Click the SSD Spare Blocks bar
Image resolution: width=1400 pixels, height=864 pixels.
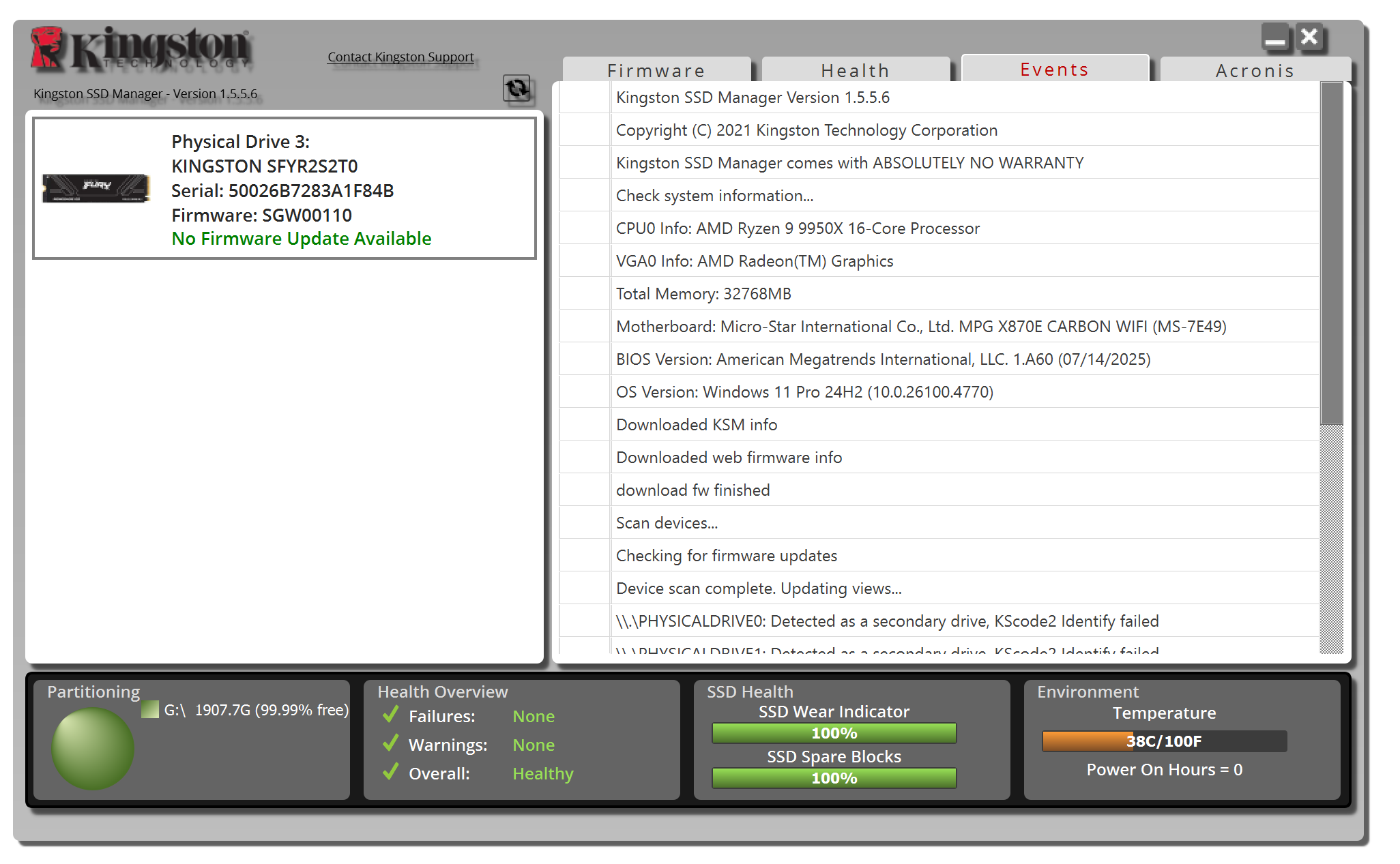point(834,778)
